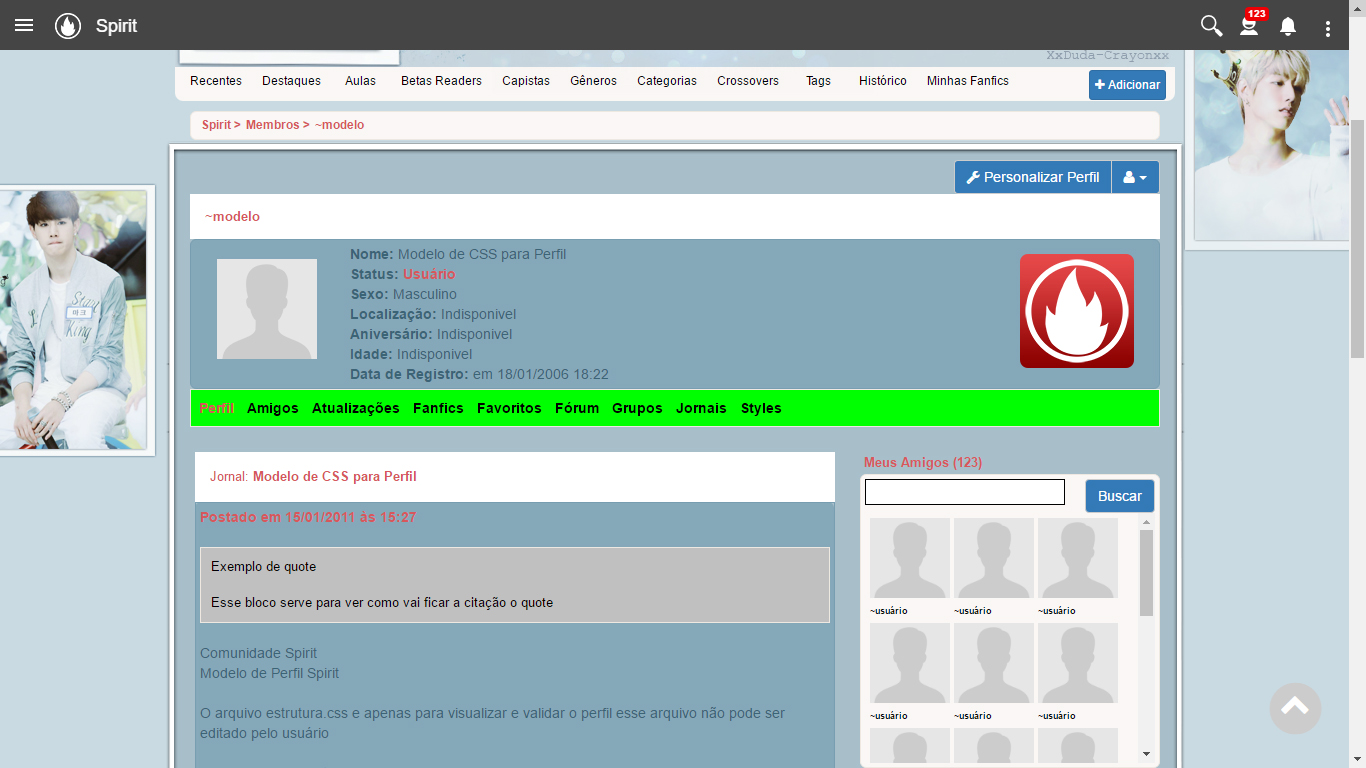Screen dimensions: 1366x768
Task: Click the red Spirit flame badge
Action: tap(1077, 311)
